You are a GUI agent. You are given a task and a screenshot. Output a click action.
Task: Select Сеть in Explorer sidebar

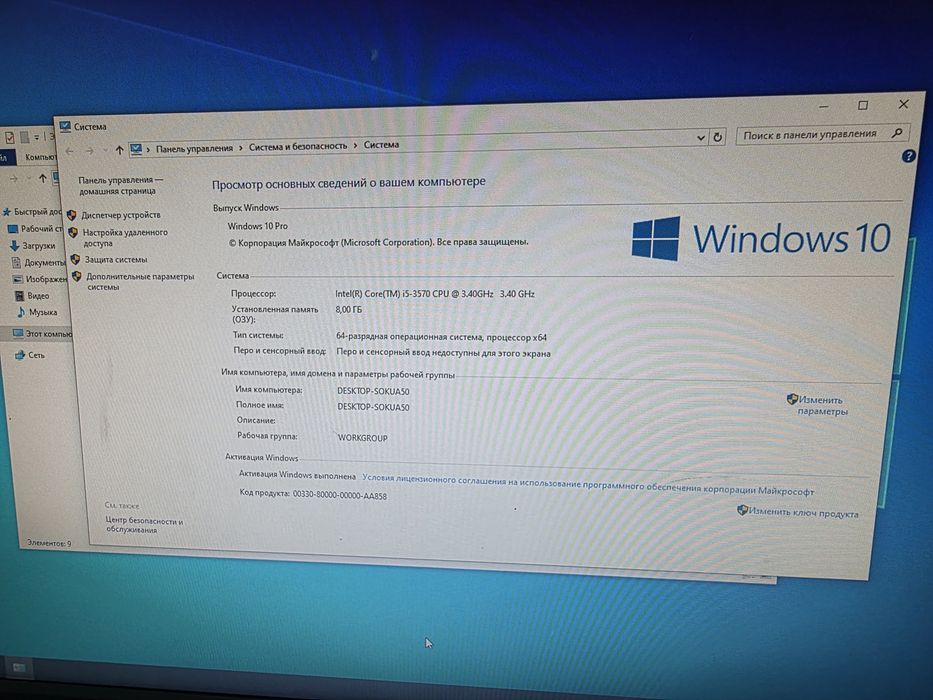point(30,355)
